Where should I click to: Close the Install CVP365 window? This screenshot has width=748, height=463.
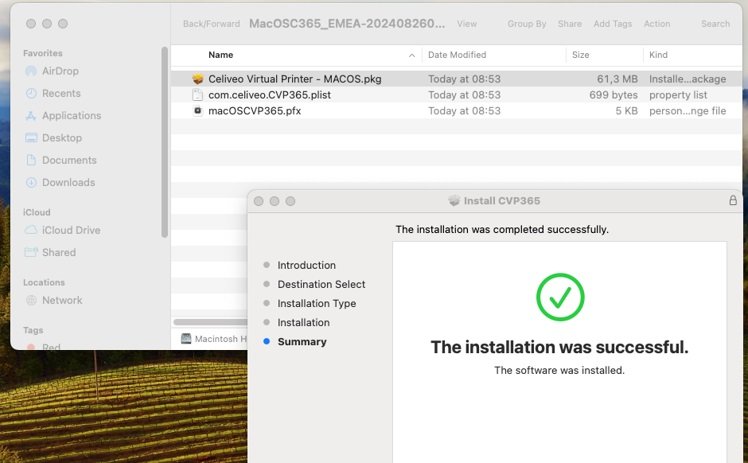pos(259,201)
